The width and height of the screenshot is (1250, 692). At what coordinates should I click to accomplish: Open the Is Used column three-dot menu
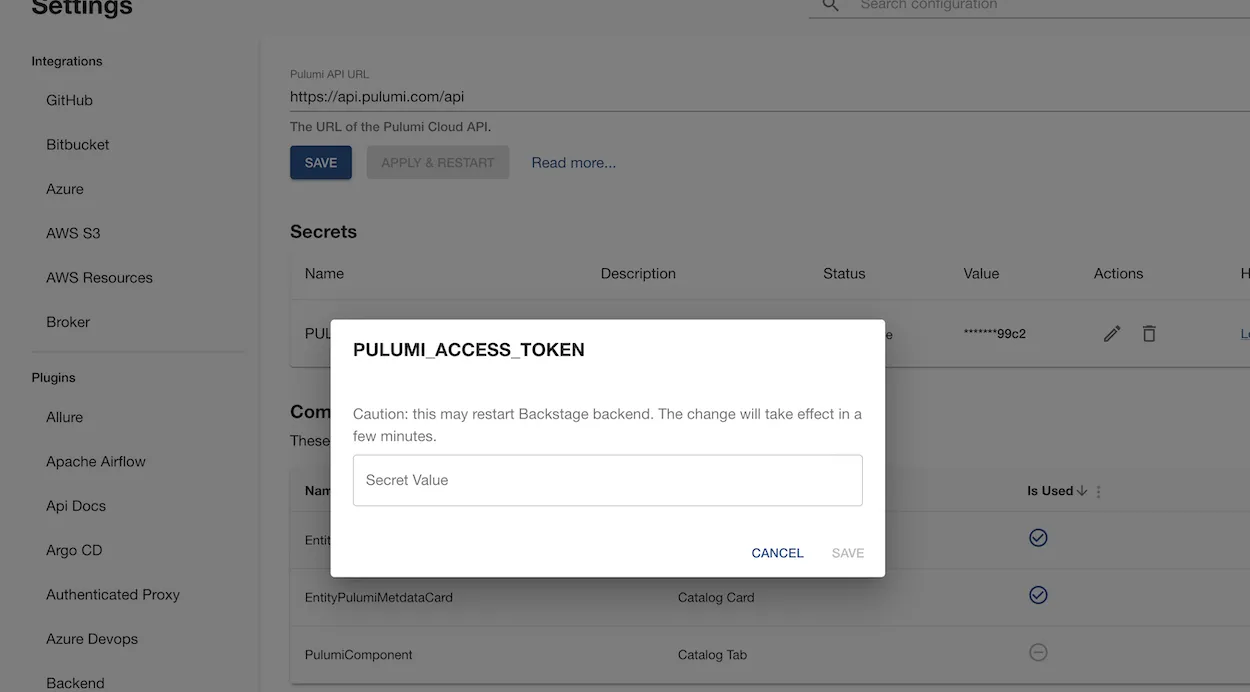pos(1098,490)
